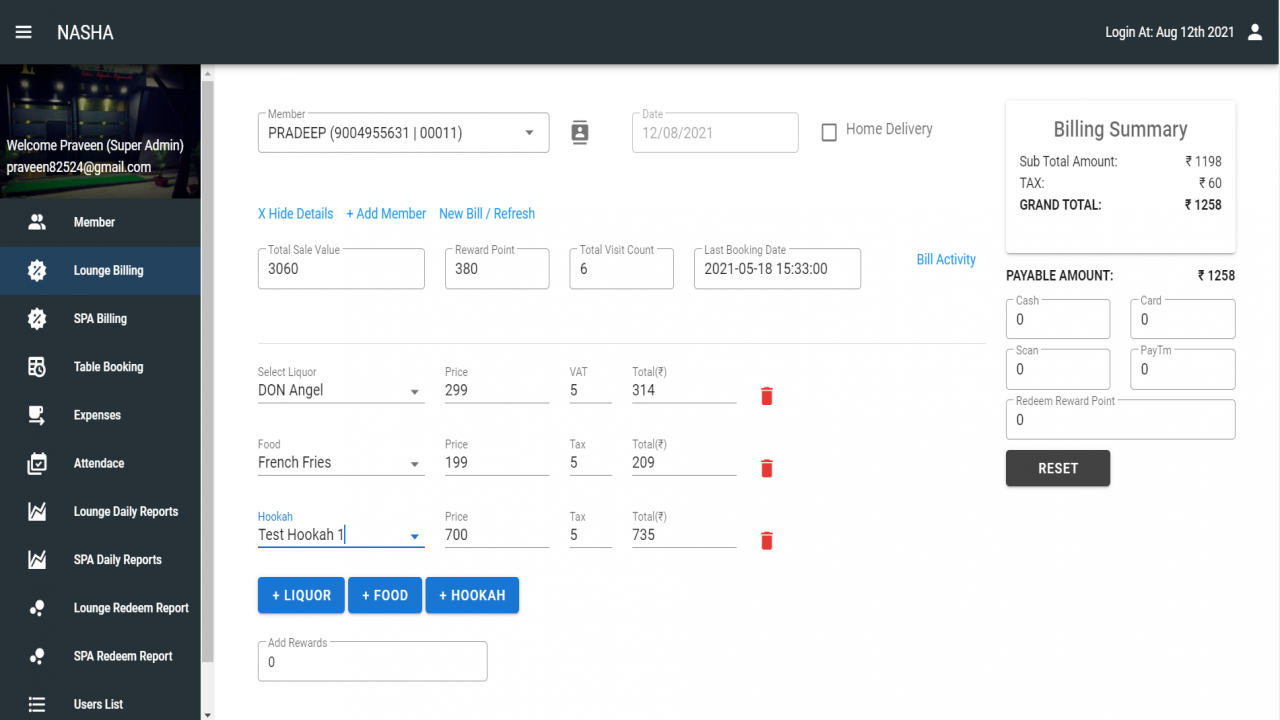Image resolution: width=1280 pixels, height=720 pixels.
Task: Open SPA Redeem Report in sidebar
Action: point(100,656)
